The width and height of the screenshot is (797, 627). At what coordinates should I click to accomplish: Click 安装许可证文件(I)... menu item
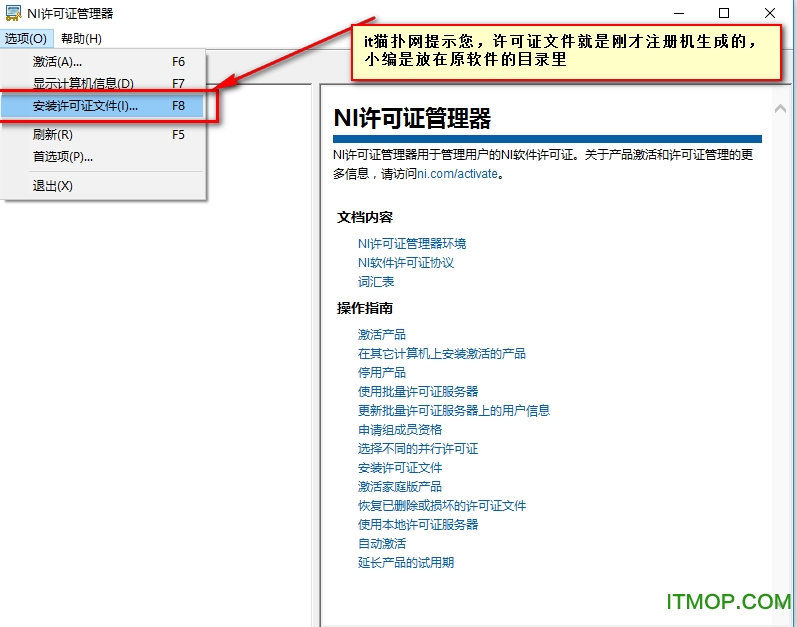point(103,106)
